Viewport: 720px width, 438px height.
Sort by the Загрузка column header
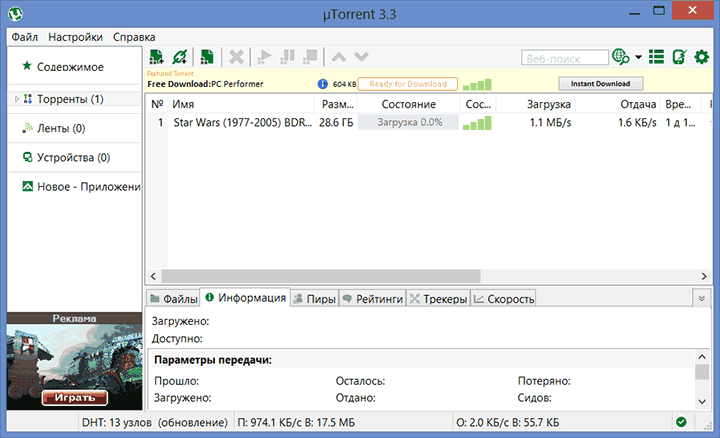536,104
